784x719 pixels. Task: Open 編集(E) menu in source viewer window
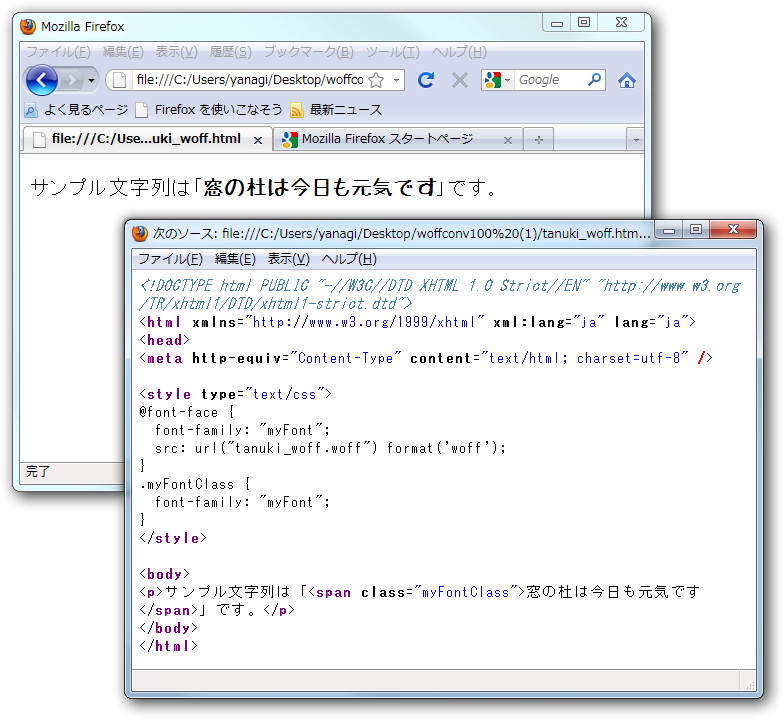click(235, 258)
